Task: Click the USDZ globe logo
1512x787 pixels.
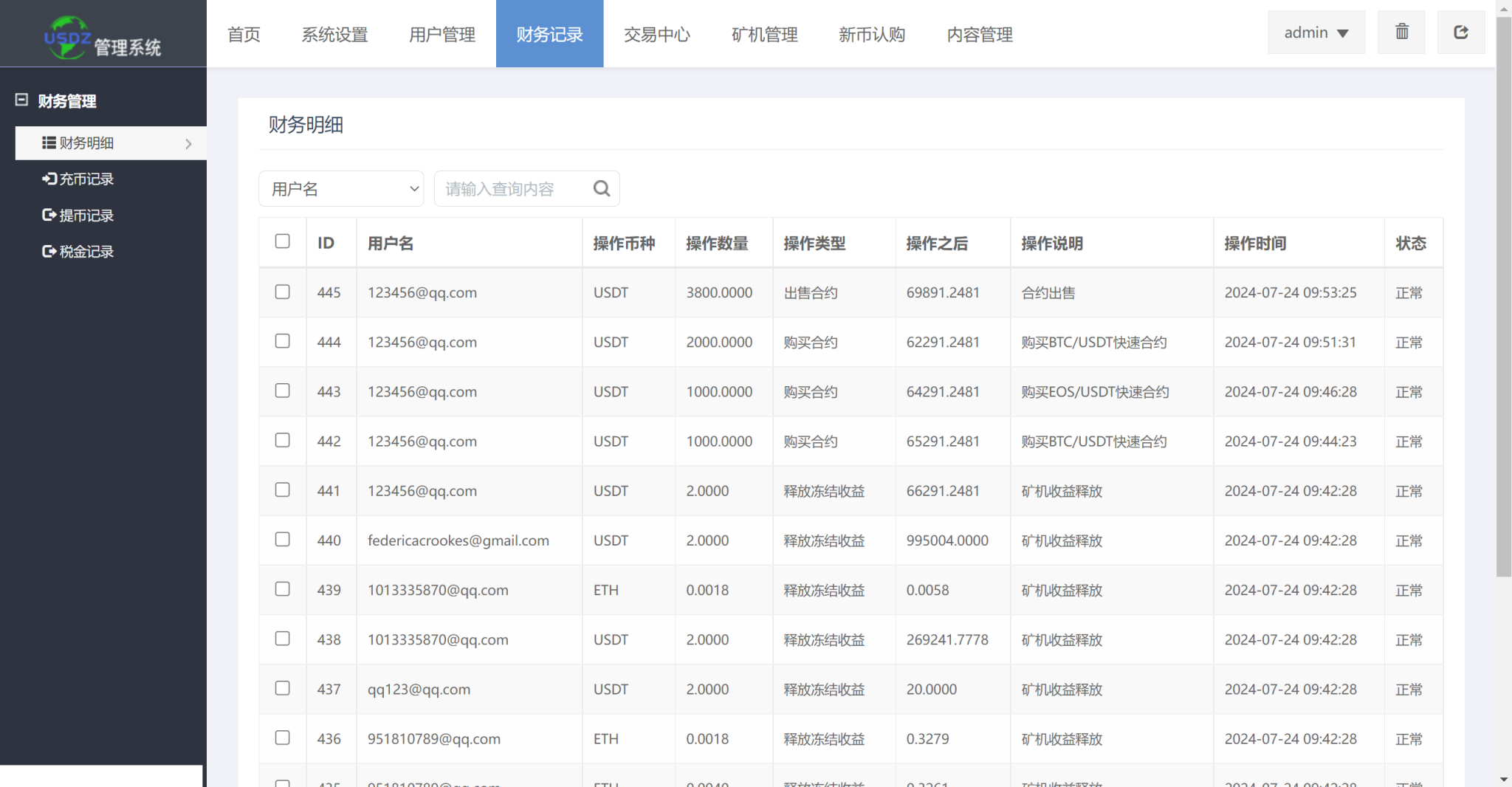Action: [x=66, y=37]
